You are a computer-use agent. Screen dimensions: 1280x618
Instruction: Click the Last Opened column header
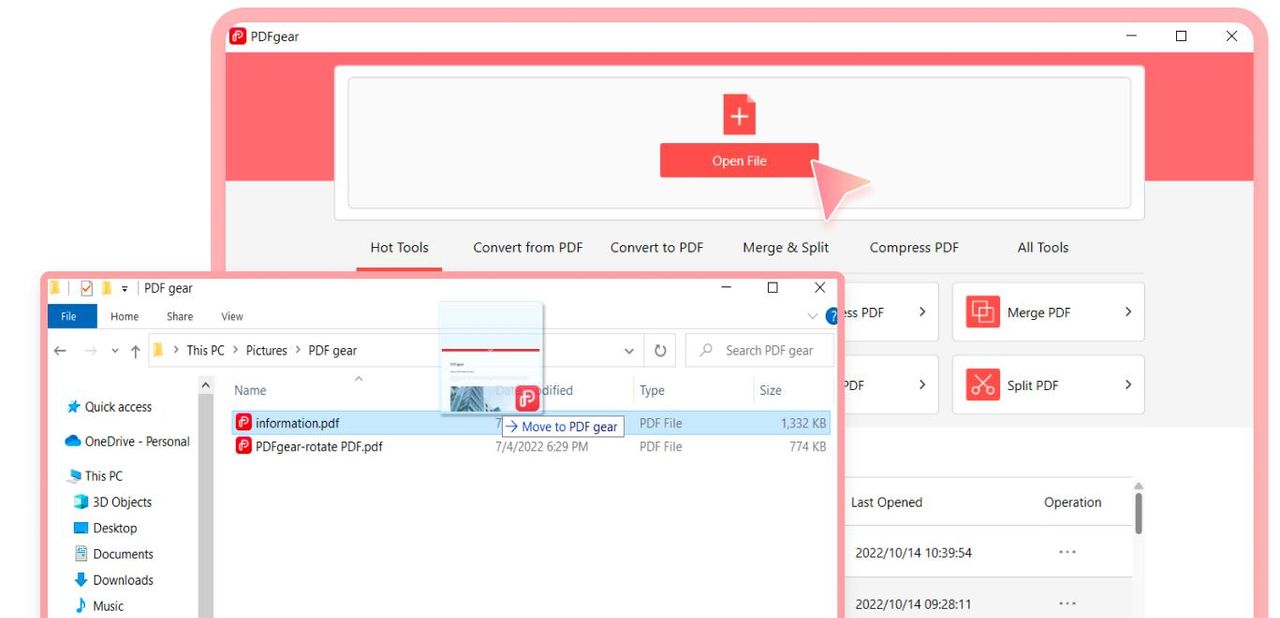(886, 502)
